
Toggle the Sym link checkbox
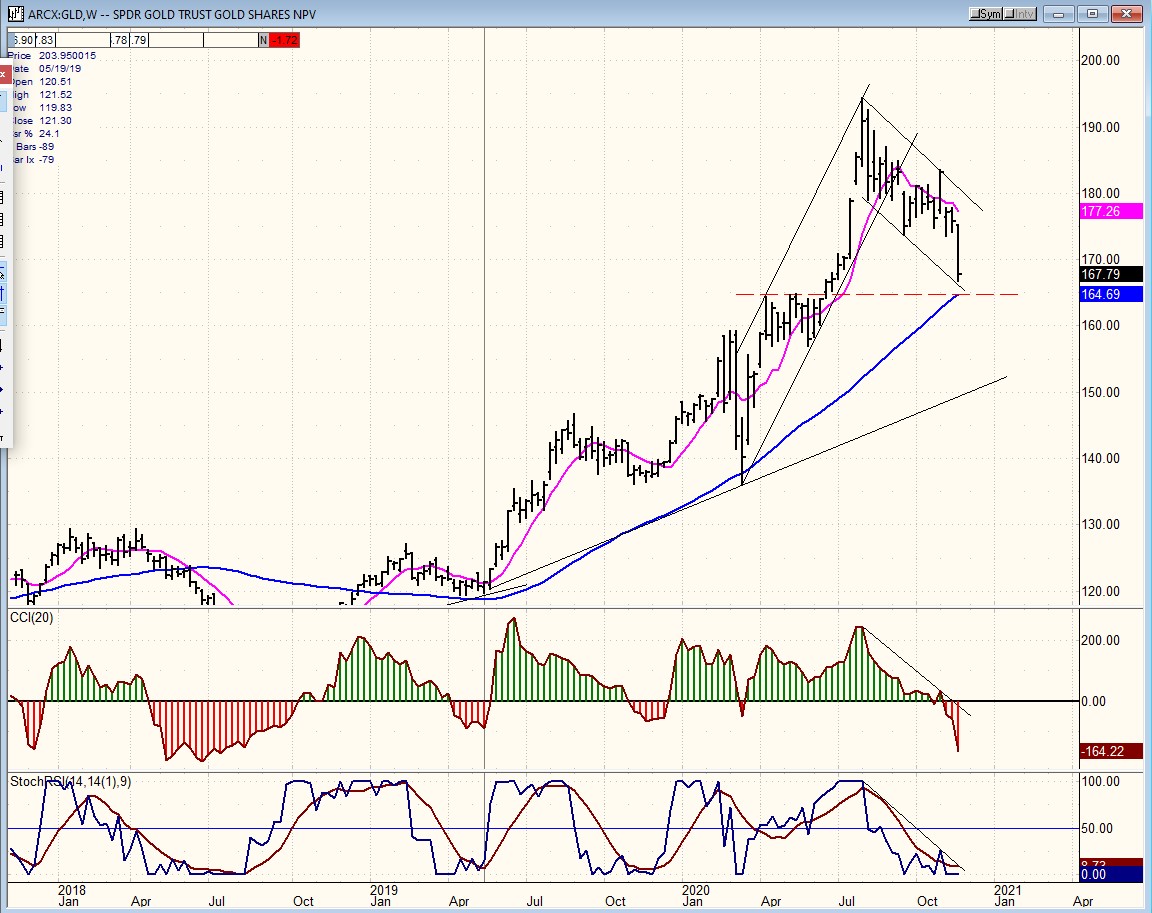[986, 14]
